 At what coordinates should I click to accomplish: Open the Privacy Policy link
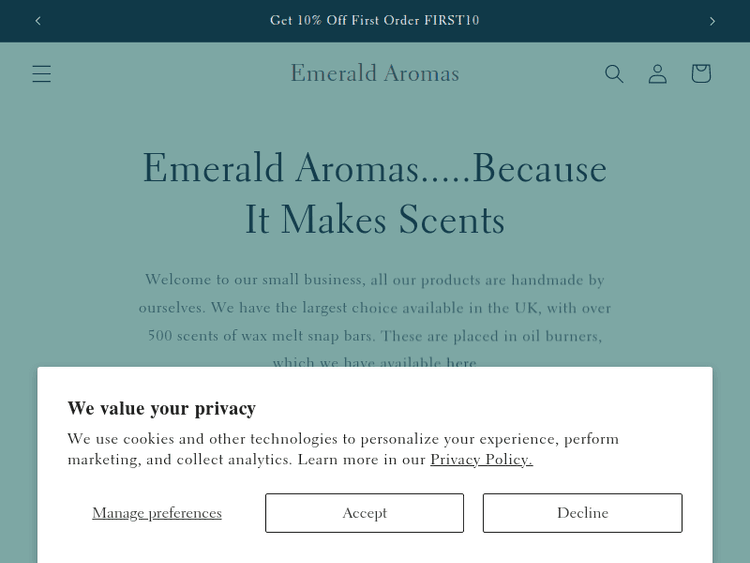(481, 460)
